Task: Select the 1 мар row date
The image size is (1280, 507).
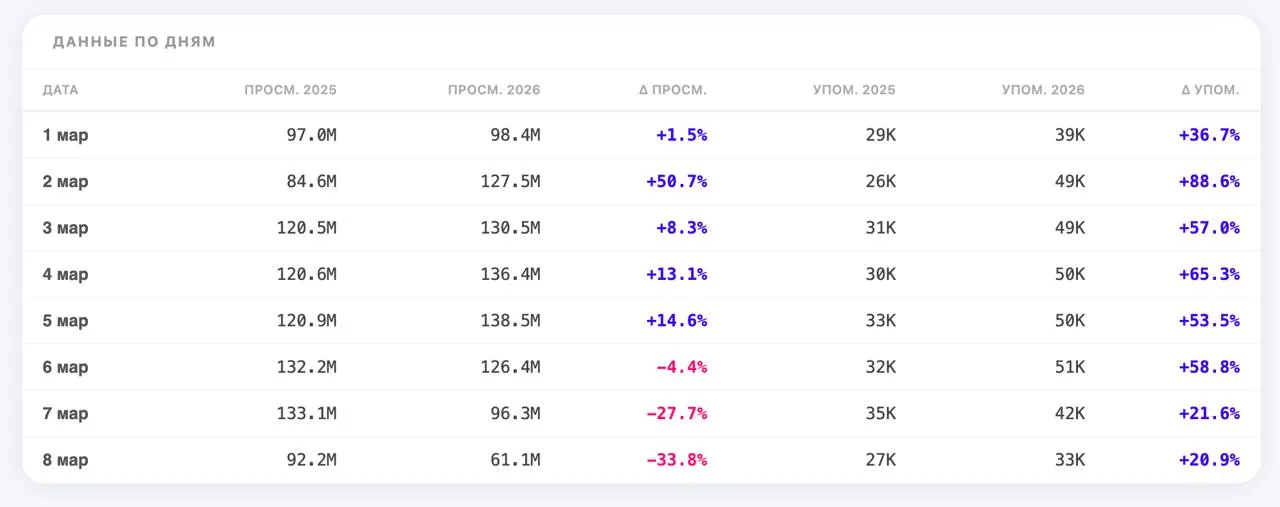Action: (65, 135)
